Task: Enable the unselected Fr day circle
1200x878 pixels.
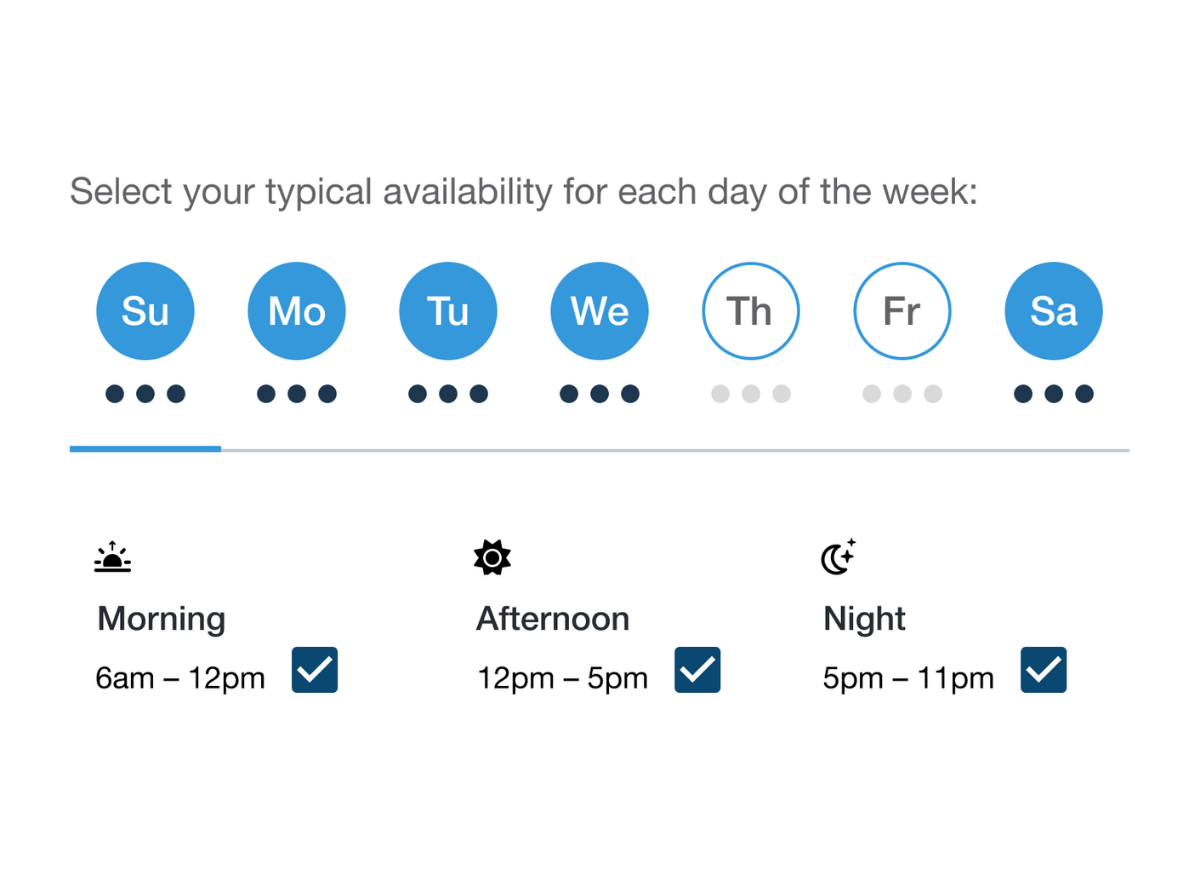Action: pos(902,311)
